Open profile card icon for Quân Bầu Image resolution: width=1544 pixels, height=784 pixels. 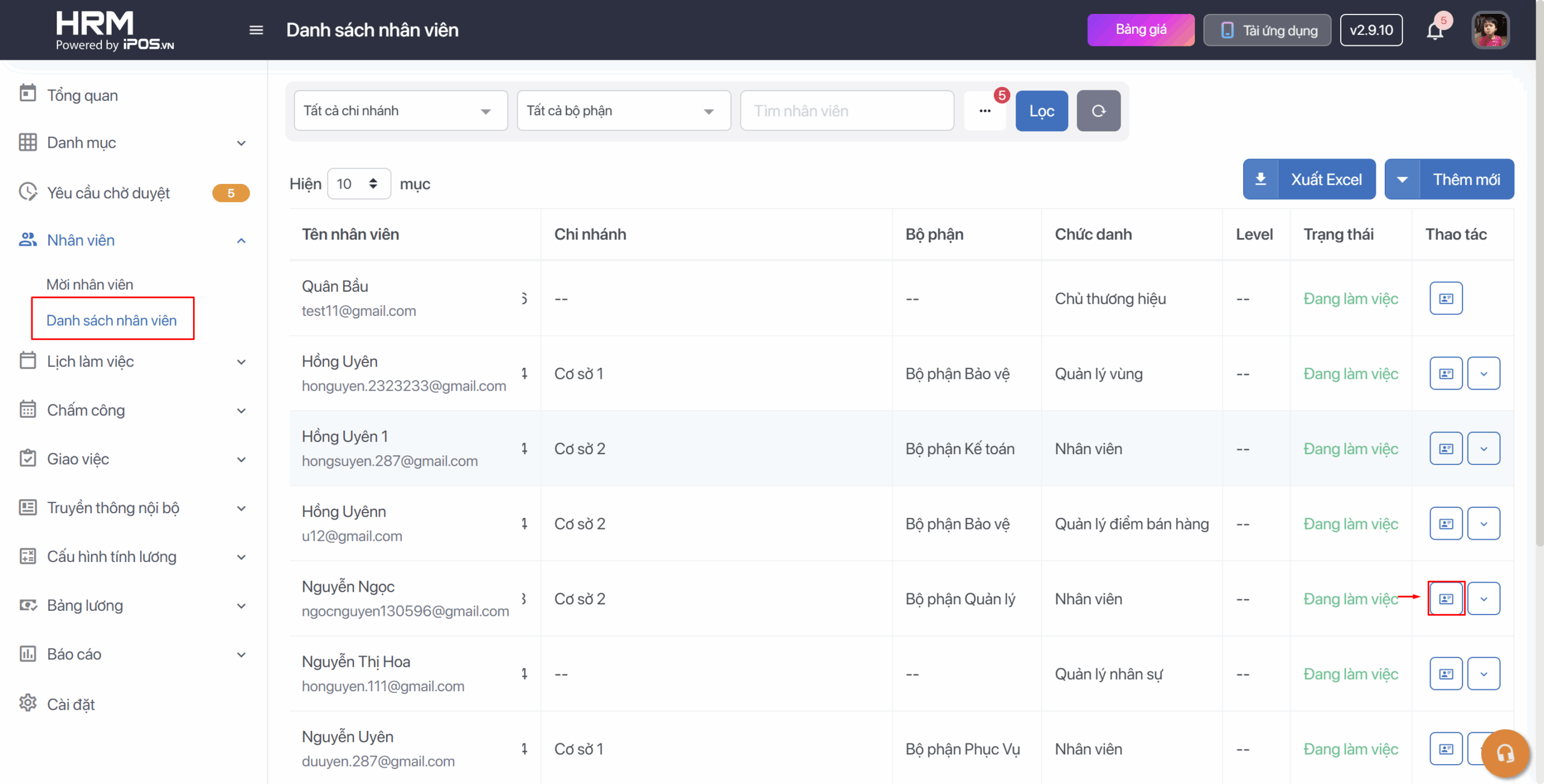tap(1446, 299)
